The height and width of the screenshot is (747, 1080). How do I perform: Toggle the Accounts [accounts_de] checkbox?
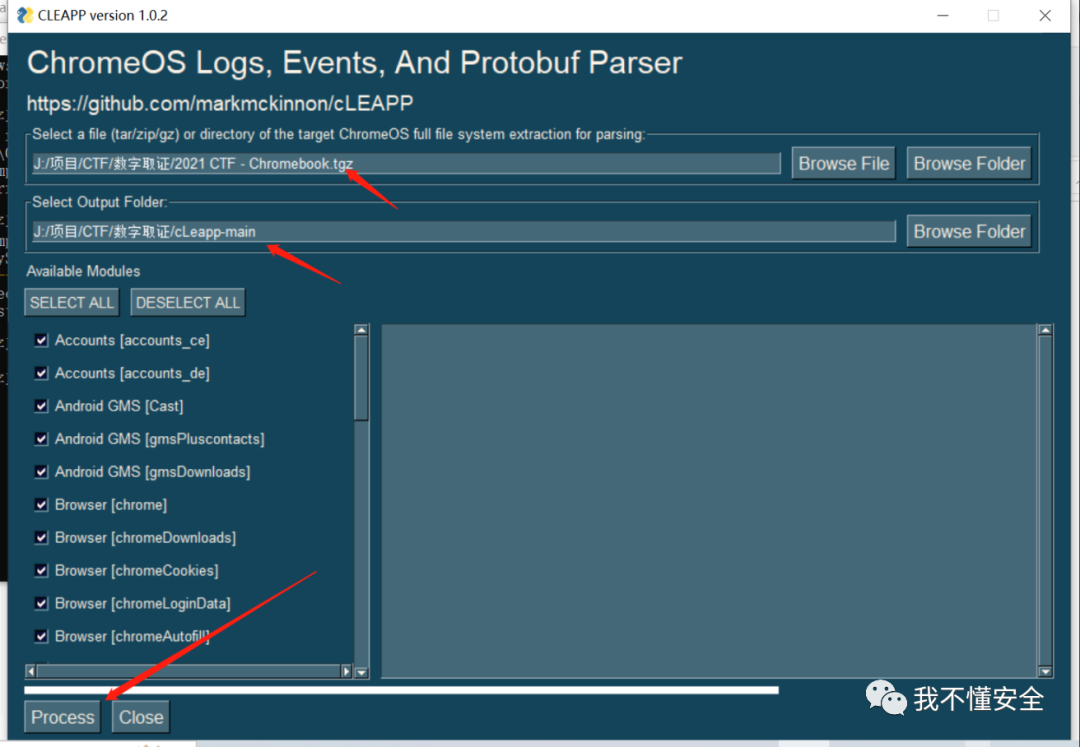click(x=41, y=373)
